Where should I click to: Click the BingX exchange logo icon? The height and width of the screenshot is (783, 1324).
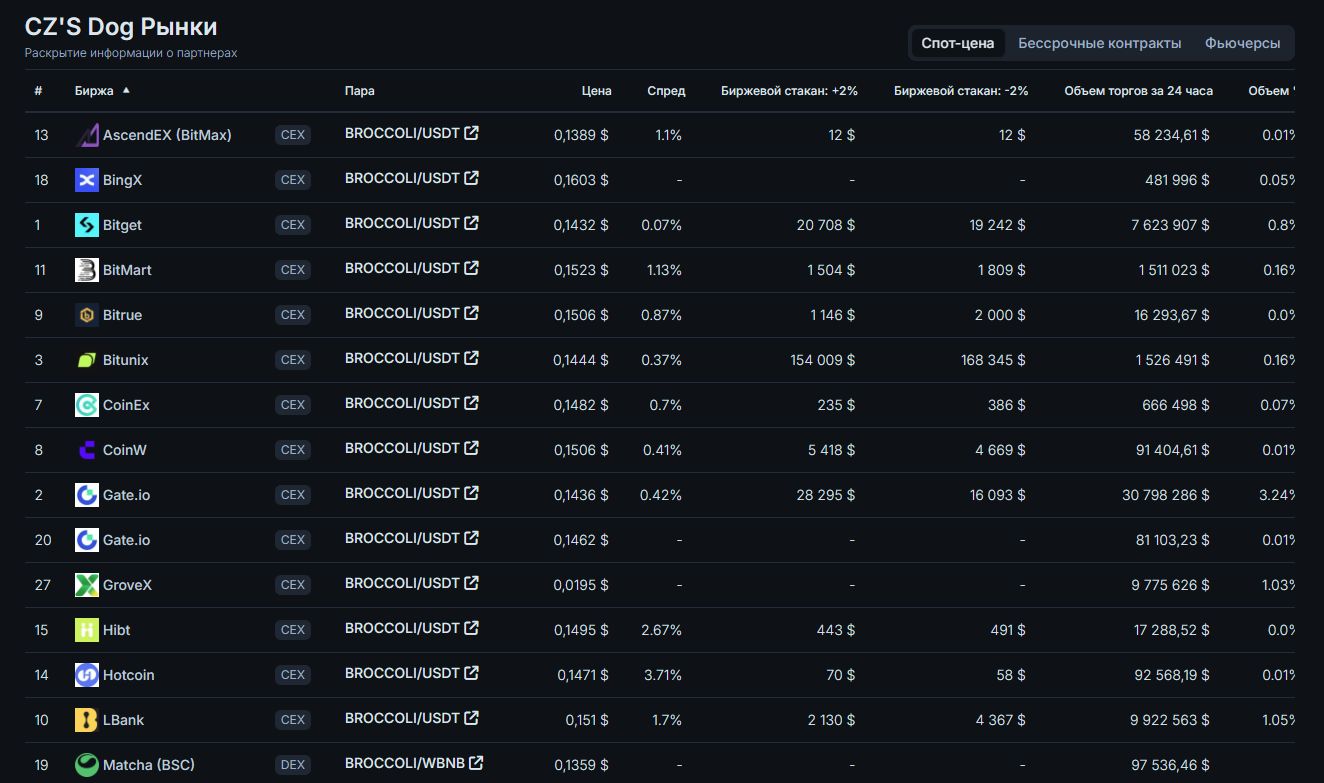point(87,180)
